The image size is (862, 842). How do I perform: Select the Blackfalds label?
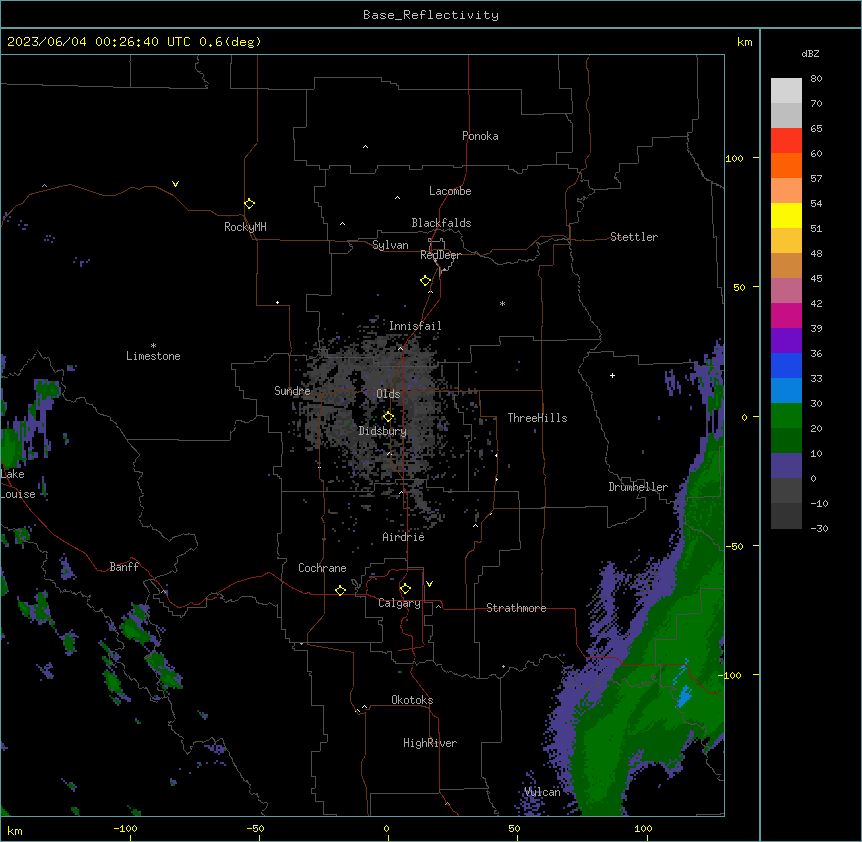[x=441, y=223]
